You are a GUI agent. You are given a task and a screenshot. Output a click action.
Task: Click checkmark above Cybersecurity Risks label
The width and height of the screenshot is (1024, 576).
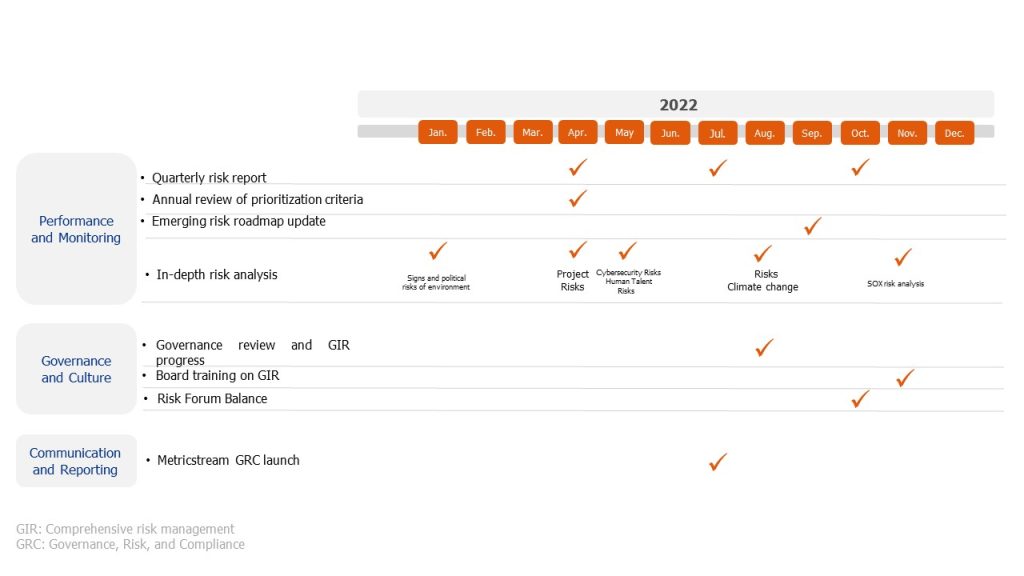pyautogui.click(x=628, y=251)
